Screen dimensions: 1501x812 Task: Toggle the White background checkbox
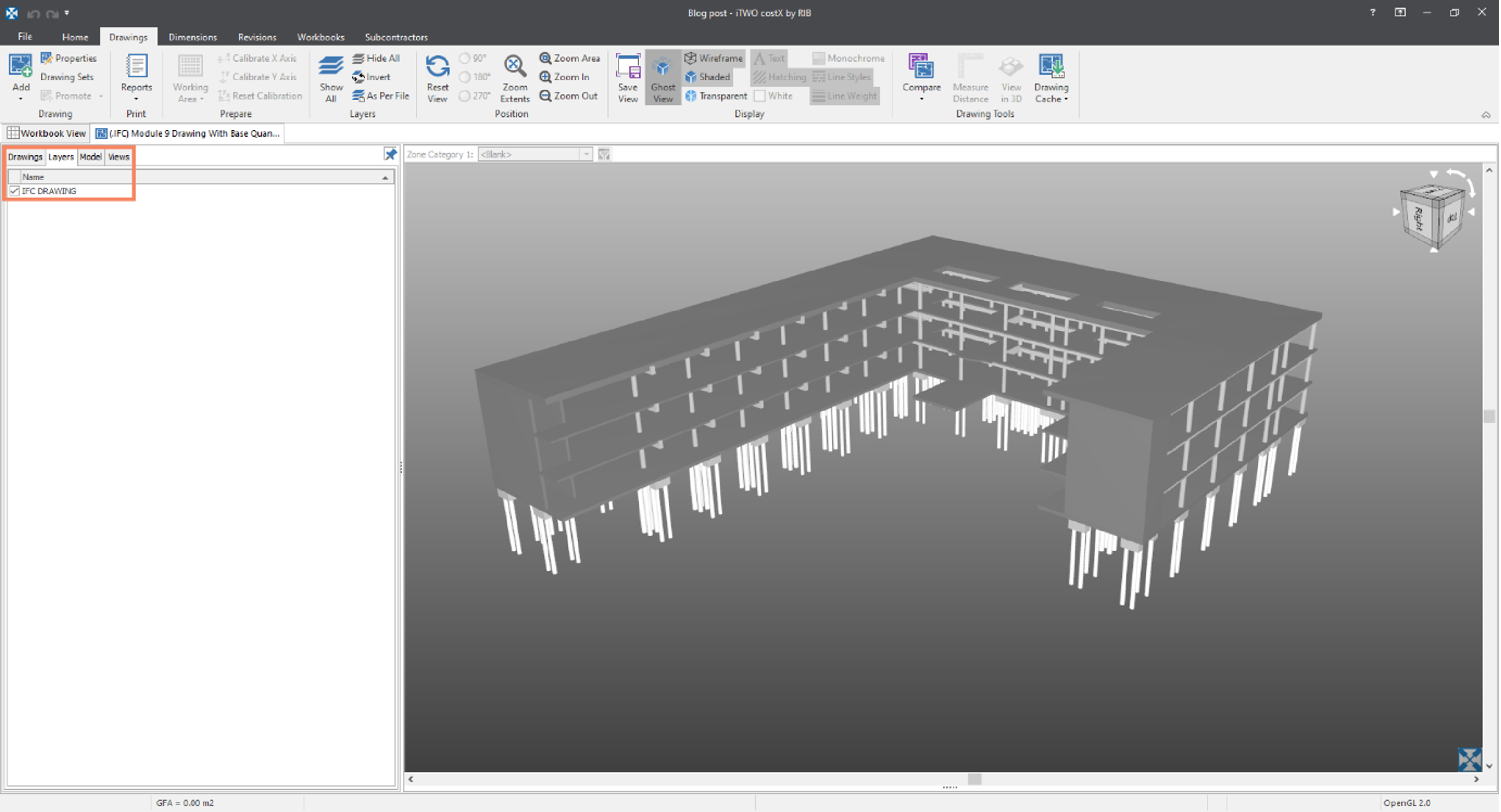pyautogui.click(x=760, y=96)
